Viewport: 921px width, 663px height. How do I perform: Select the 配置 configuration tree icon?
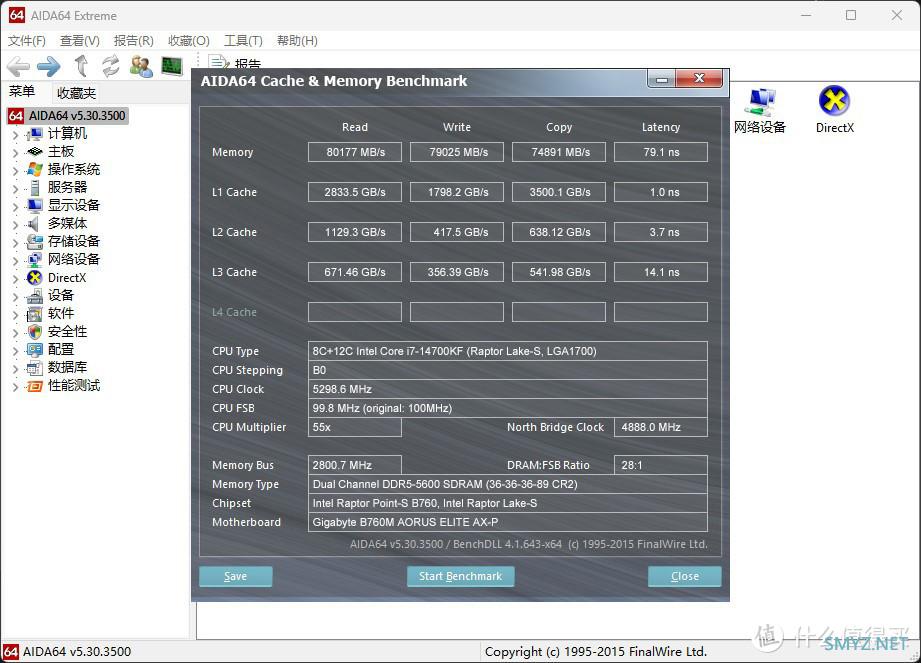point(35,349)
